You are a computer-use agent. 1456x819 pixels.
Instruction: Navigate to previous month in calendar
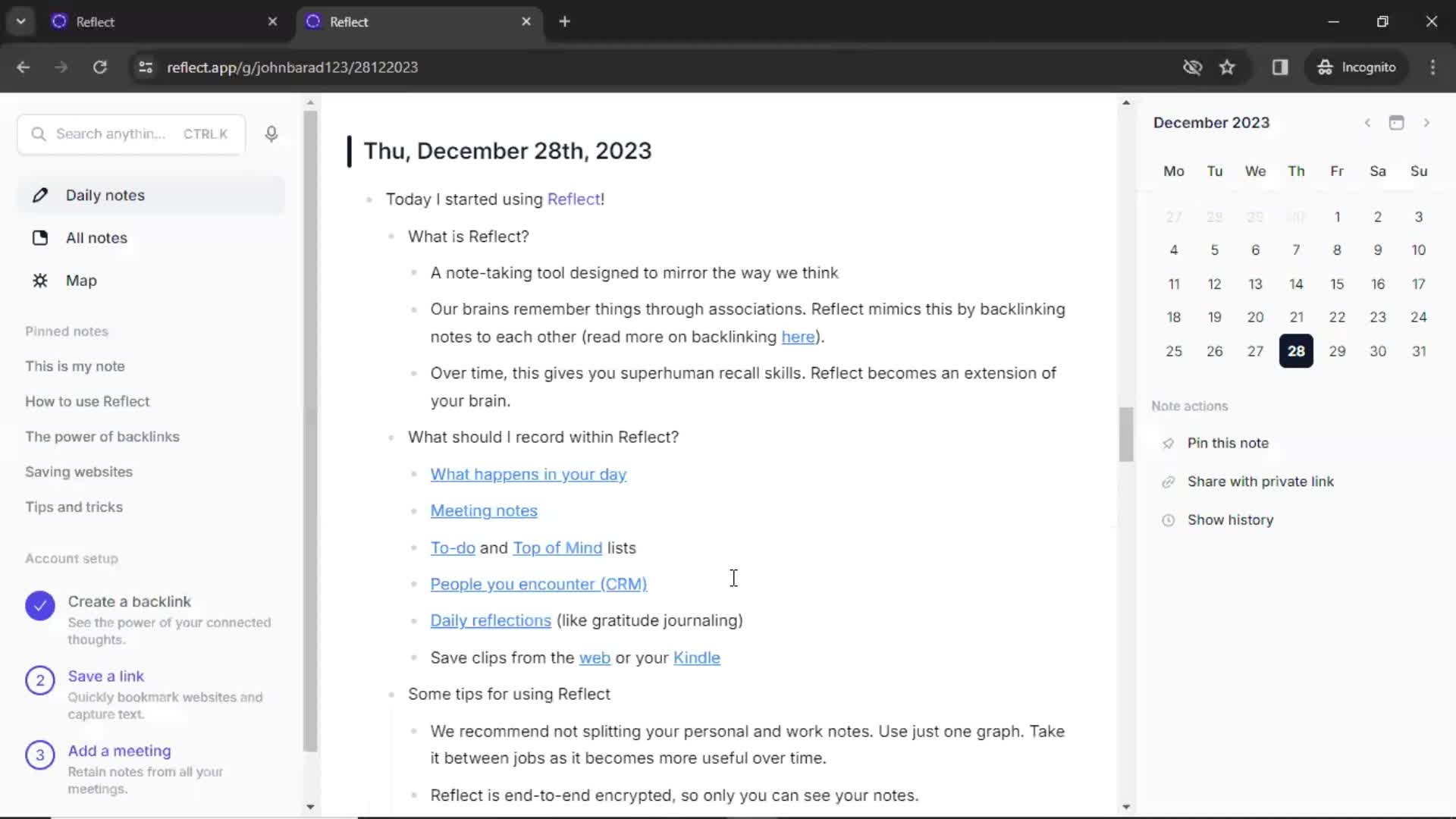[x=1365, y=122]
